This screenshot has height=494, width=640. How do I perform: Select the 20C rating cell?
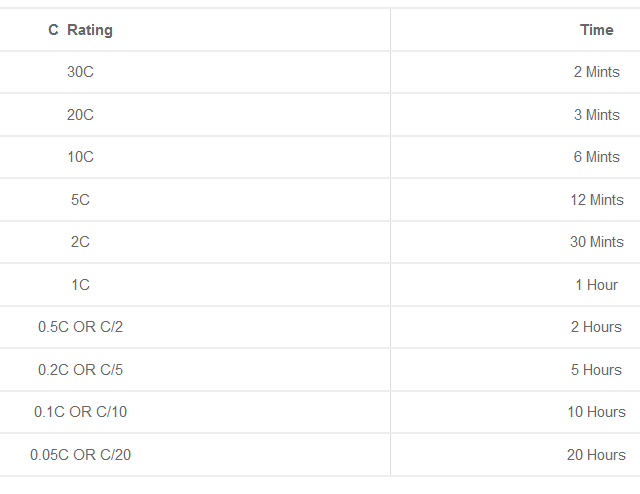click(x=80, y=115)
